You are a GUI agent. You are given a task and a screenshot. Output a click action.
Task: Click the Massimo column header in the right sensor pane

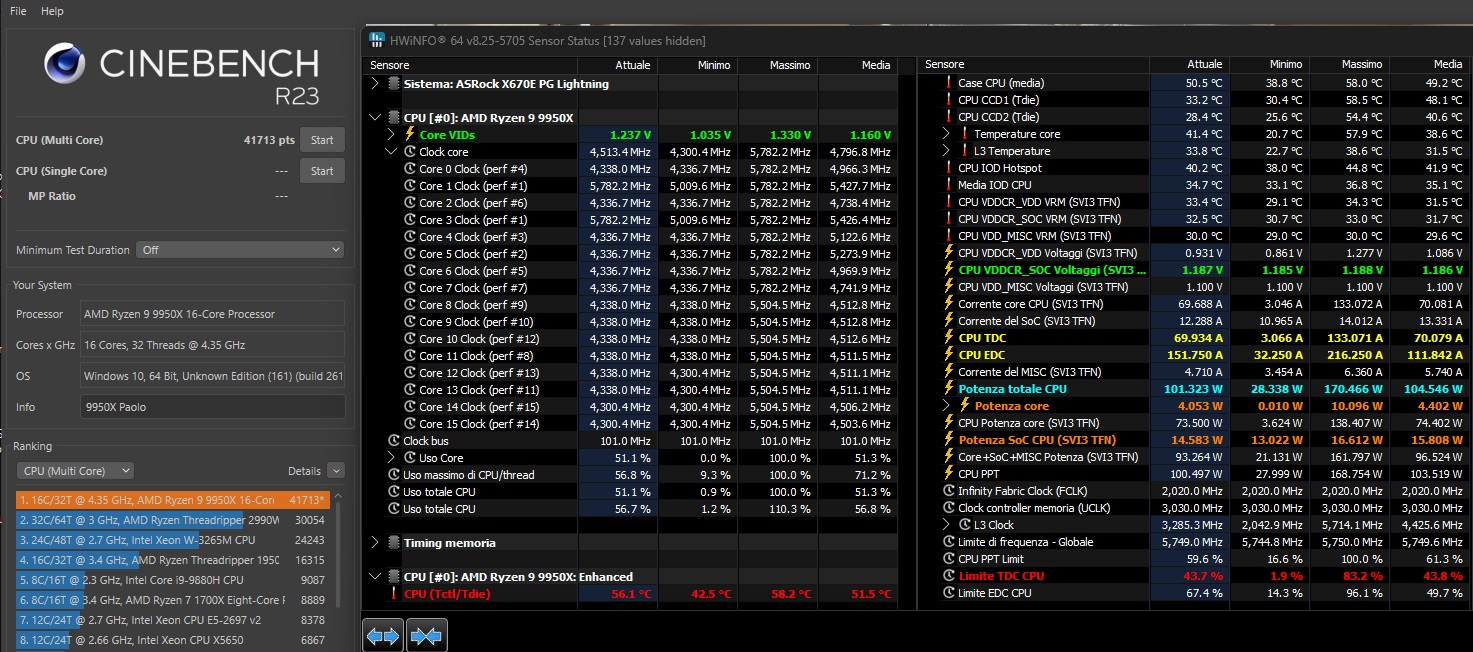click(x=1349, y=65)
